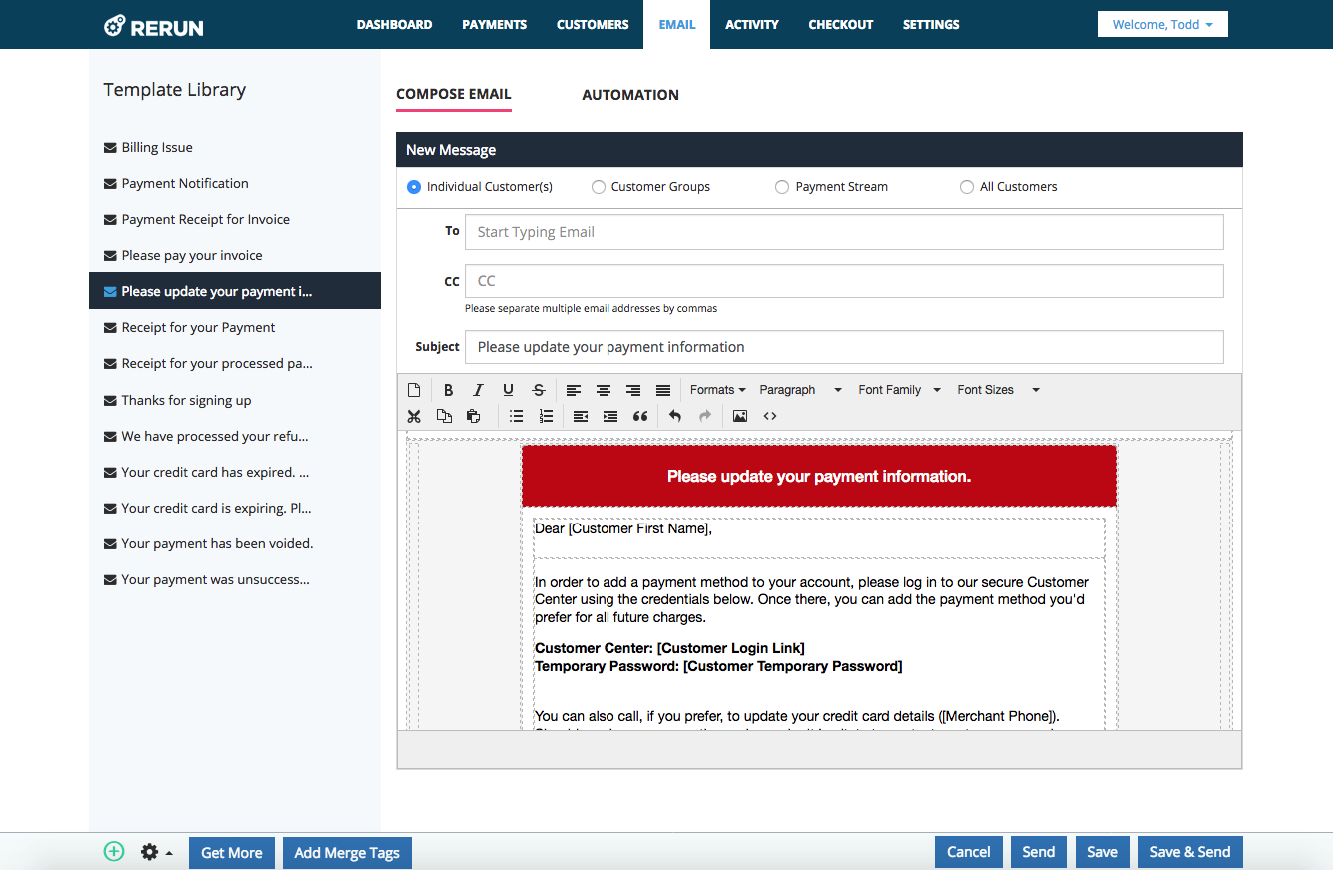
Task: Click the undo arrow
Action: click(675, 416)
